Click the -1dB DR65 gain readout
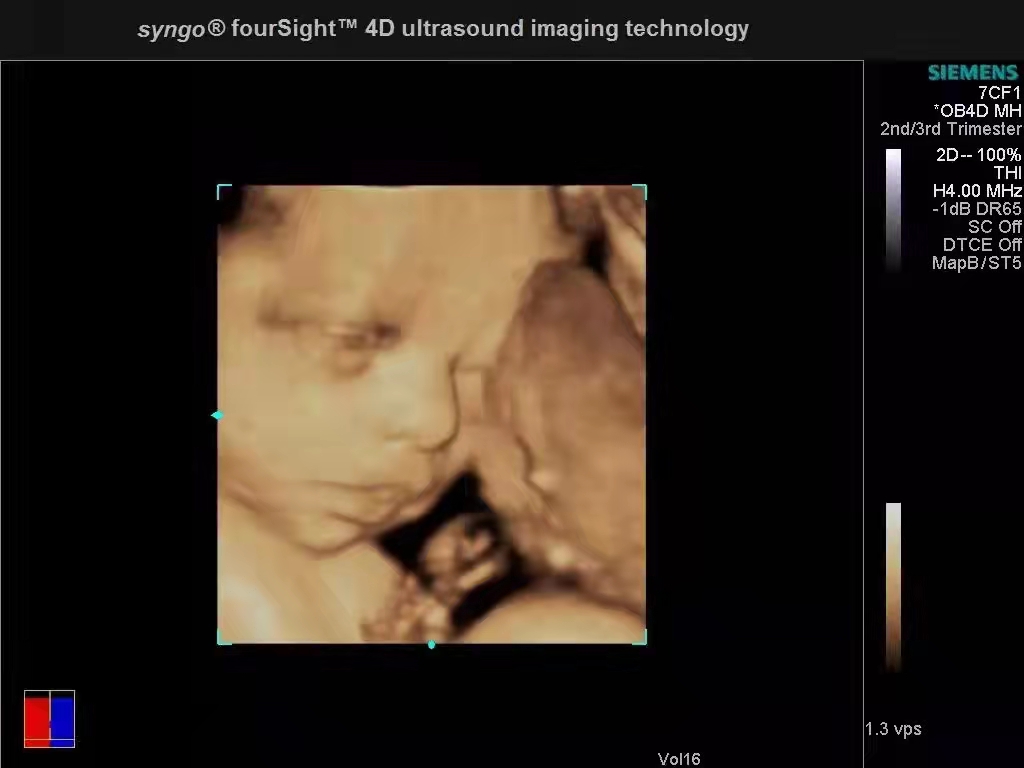 [x=977, y=209]
